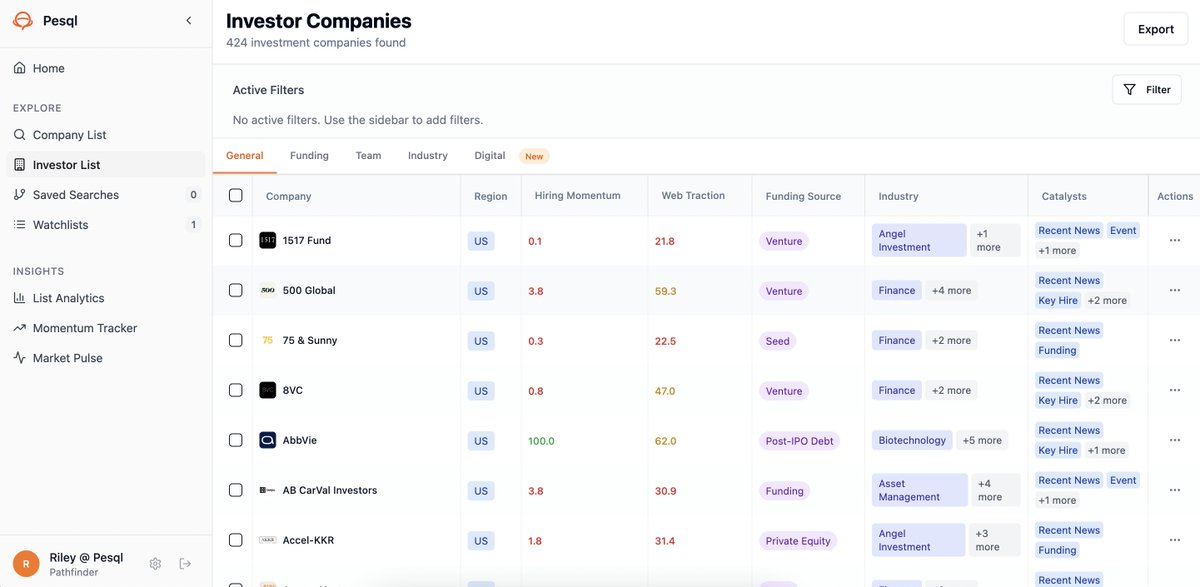Switch to the General tab
This screenshot has width=1200, height=587.
(245, 156)
